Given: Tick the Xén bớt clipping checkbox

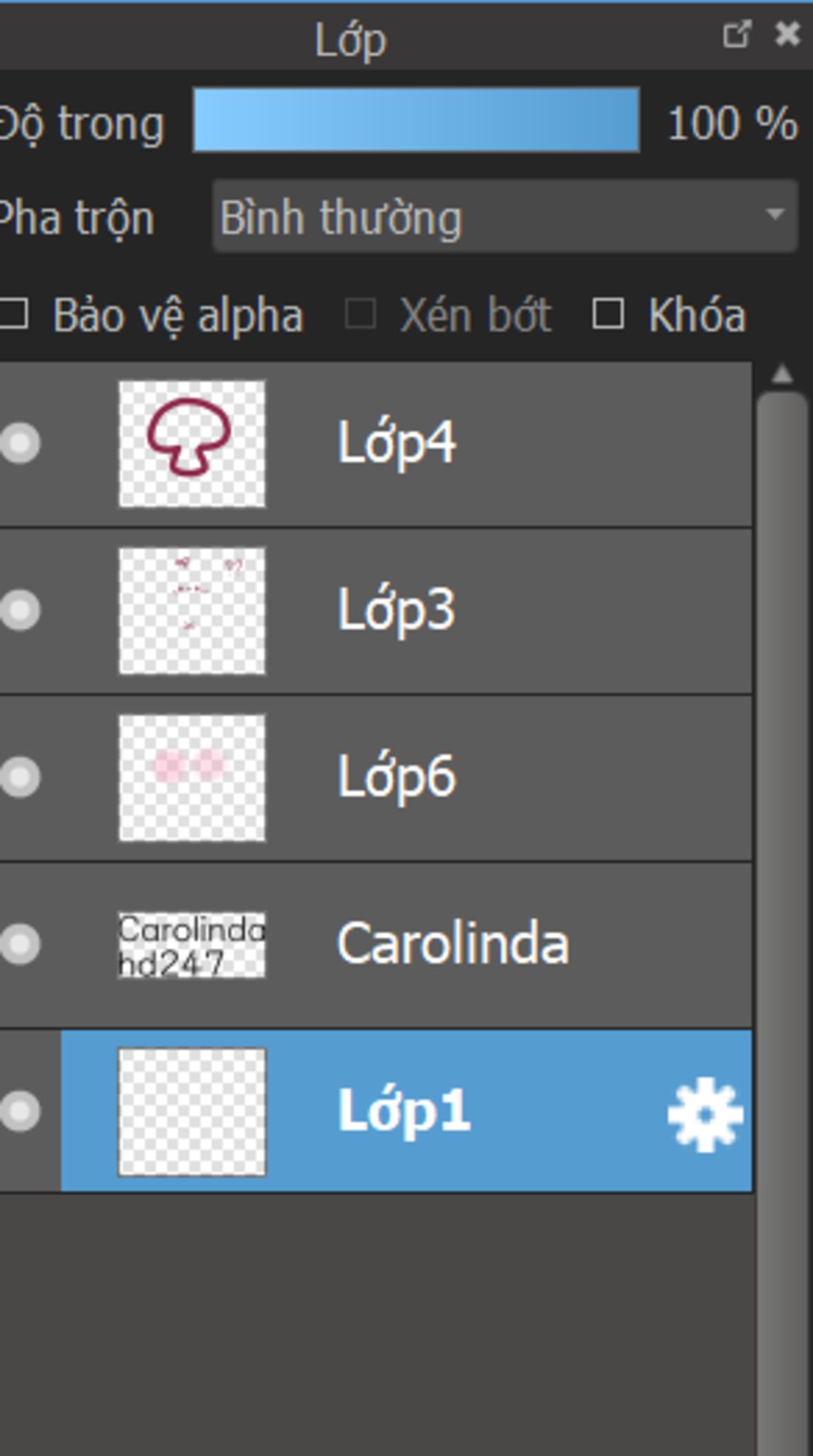Looking at the screenshot, I should tap(360, 314).
